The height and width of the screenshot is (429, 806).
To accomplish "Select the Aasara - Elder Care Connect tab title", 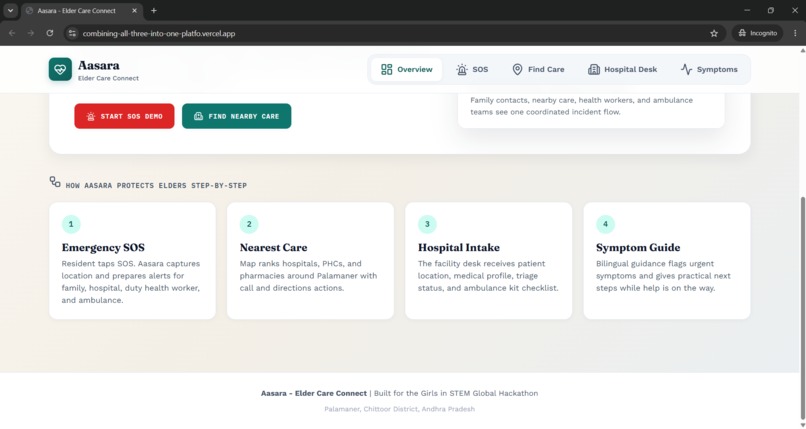I will 76,10.
